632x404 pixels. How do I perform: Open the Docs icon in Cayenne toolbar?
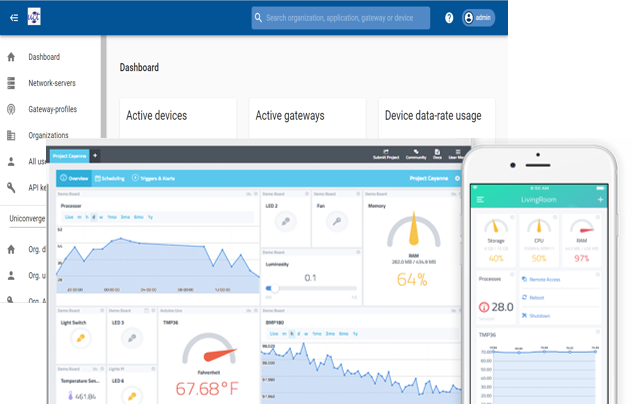pyautogui.click(x=437, y=154)
